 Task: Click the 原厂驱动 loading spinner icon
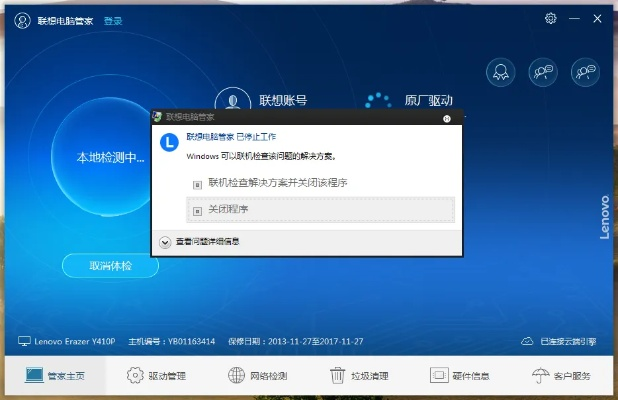tap(377, 100)
